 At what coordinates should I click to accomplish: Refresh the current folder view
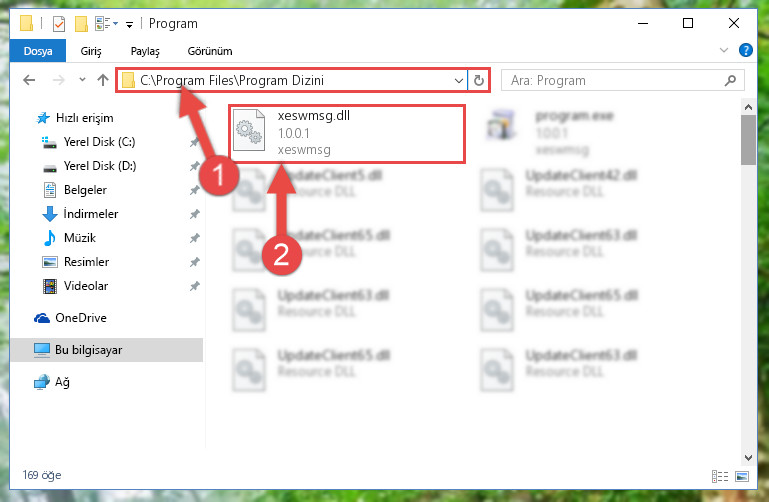coord(479,80)
